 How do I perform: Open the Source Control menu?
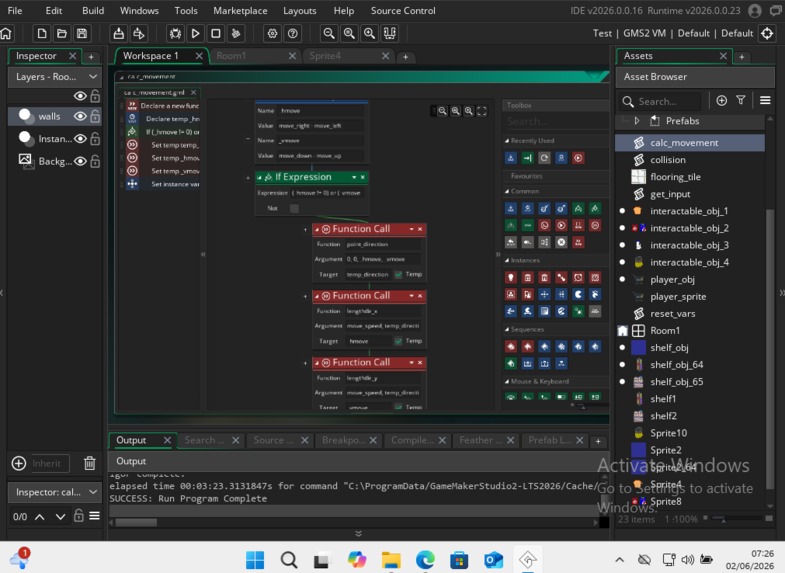click(403, 11)
